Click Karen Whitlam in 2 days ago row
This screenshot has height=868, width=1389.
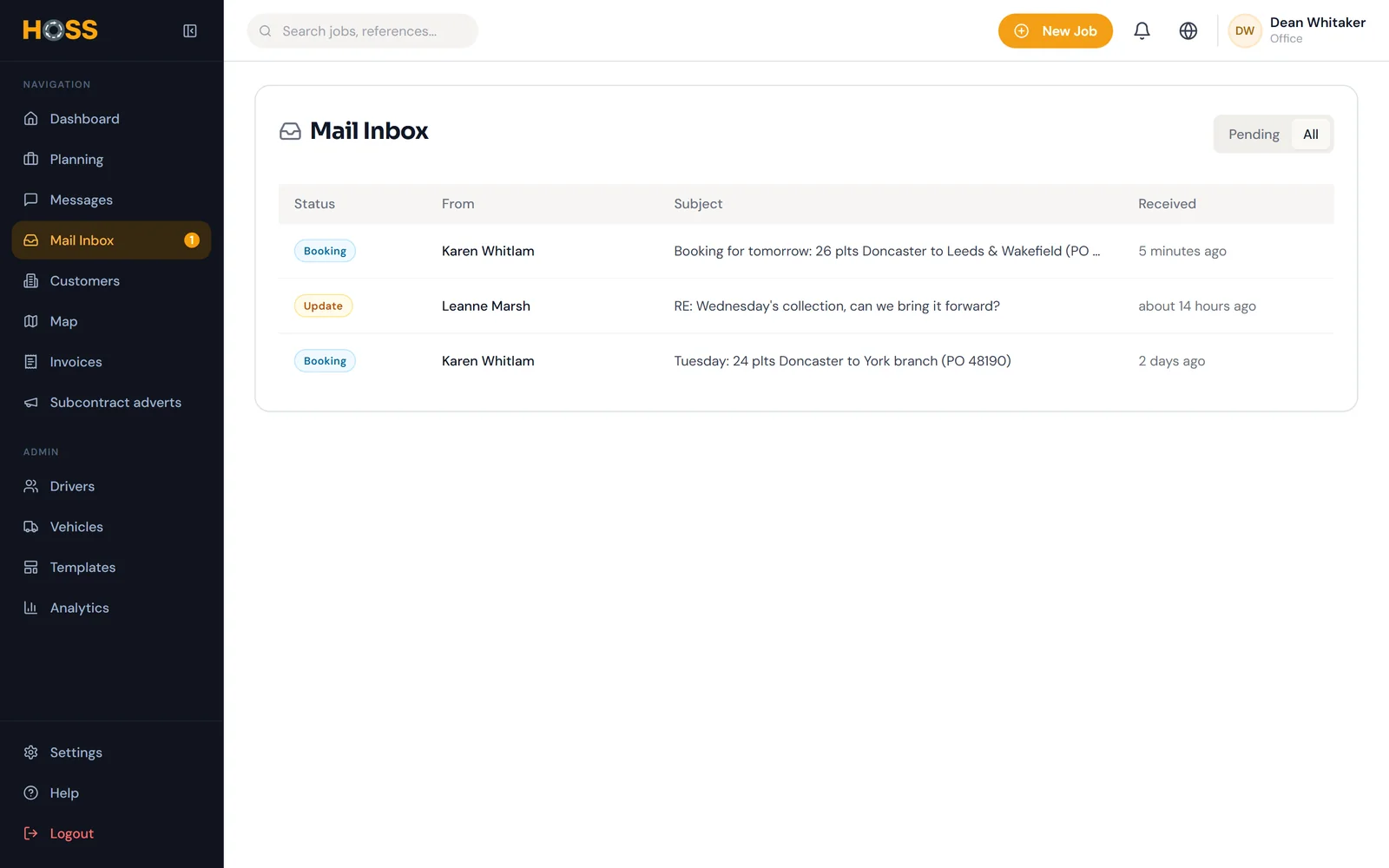tap(488, 361)
